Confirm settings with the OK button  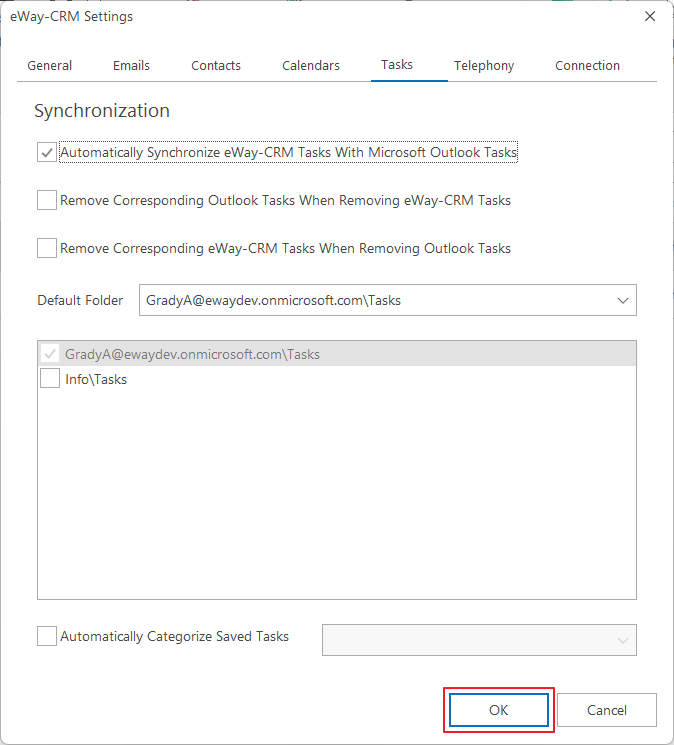tap(499, 710)
